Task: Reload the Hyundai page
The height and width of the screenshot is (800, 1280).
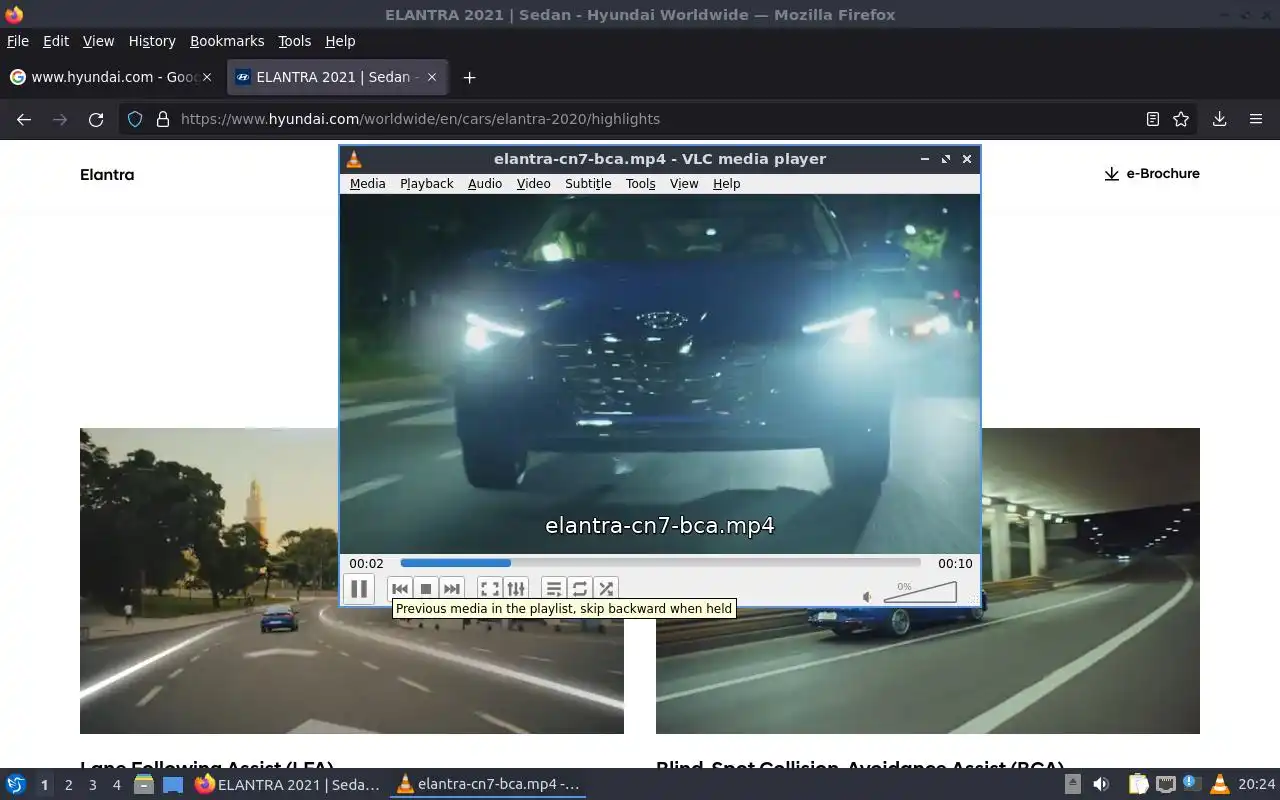Action: 96,119
